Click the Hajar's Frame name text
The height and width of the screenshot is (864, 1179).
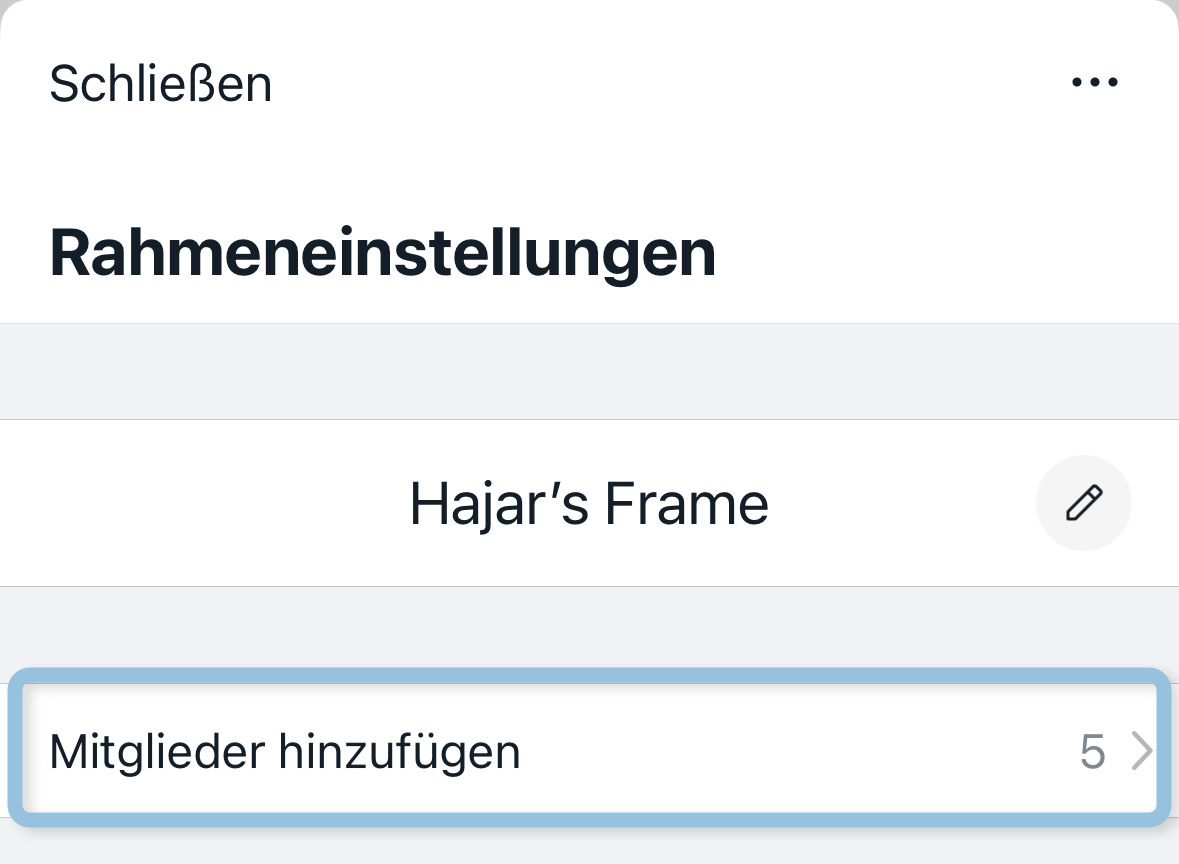tap(589, 504)
